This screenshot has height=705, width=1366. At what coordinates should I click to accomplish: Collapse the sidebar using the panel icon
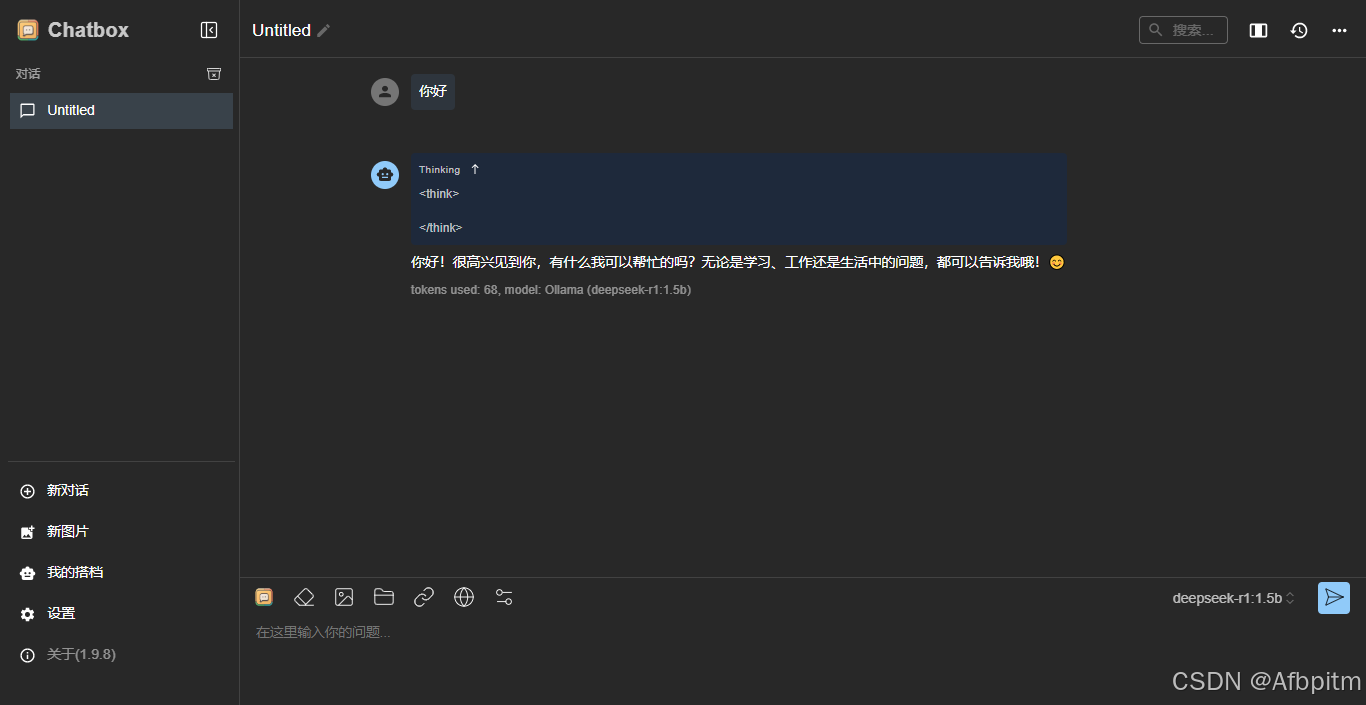pyautogui.click(x=209, y=30)
